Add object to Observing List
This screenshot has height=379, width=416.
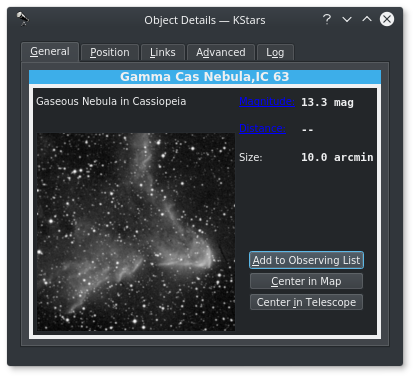coord(306,260)
